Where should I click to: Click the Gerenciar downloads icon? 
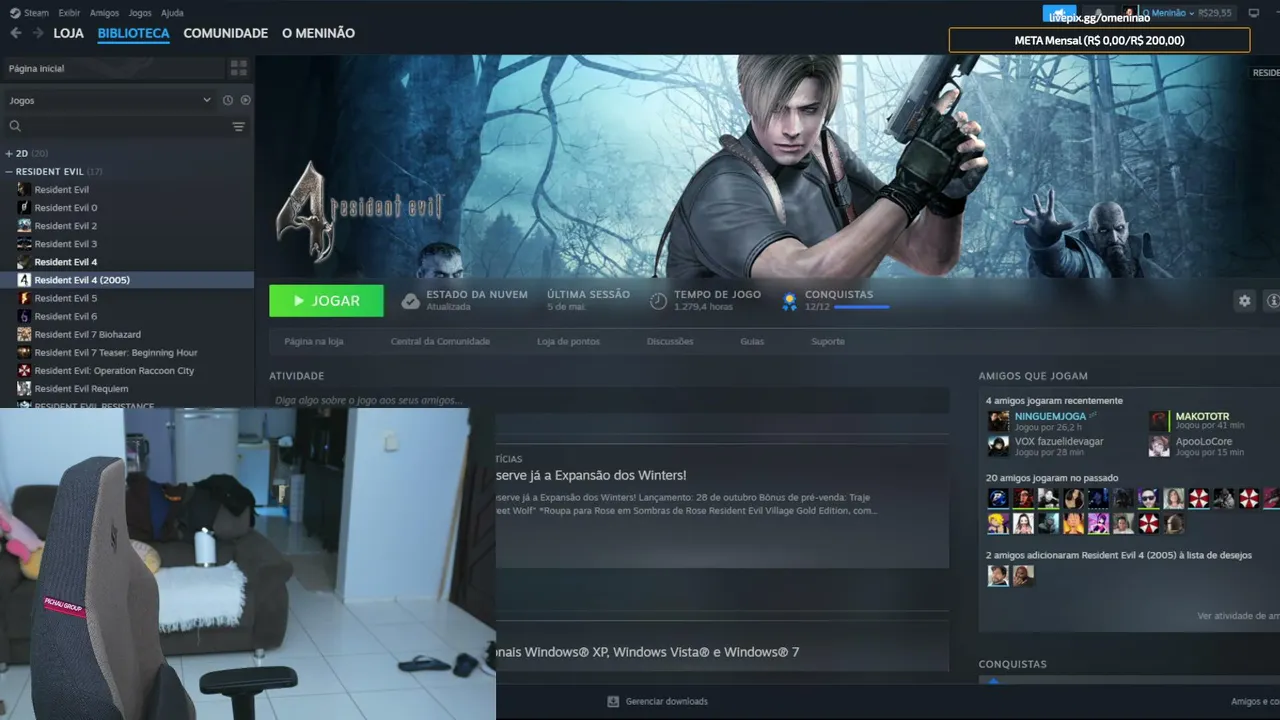pyautogui.click(x=613, y=701)
